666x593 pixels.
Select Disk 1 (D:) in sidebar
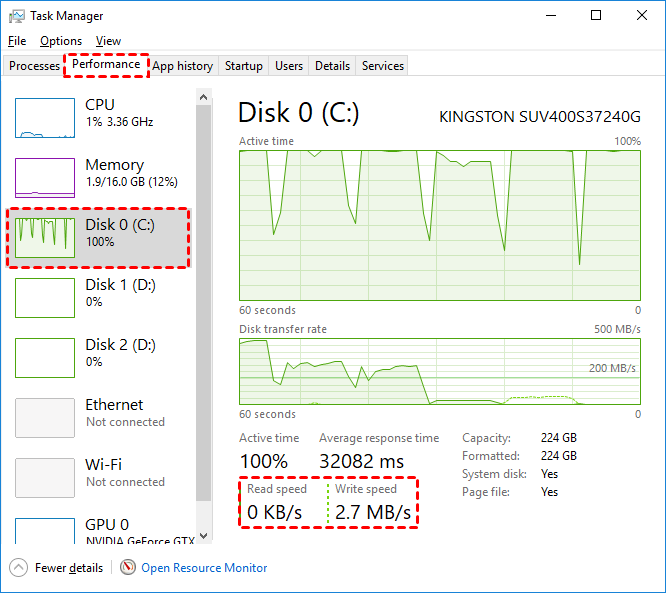99,298
